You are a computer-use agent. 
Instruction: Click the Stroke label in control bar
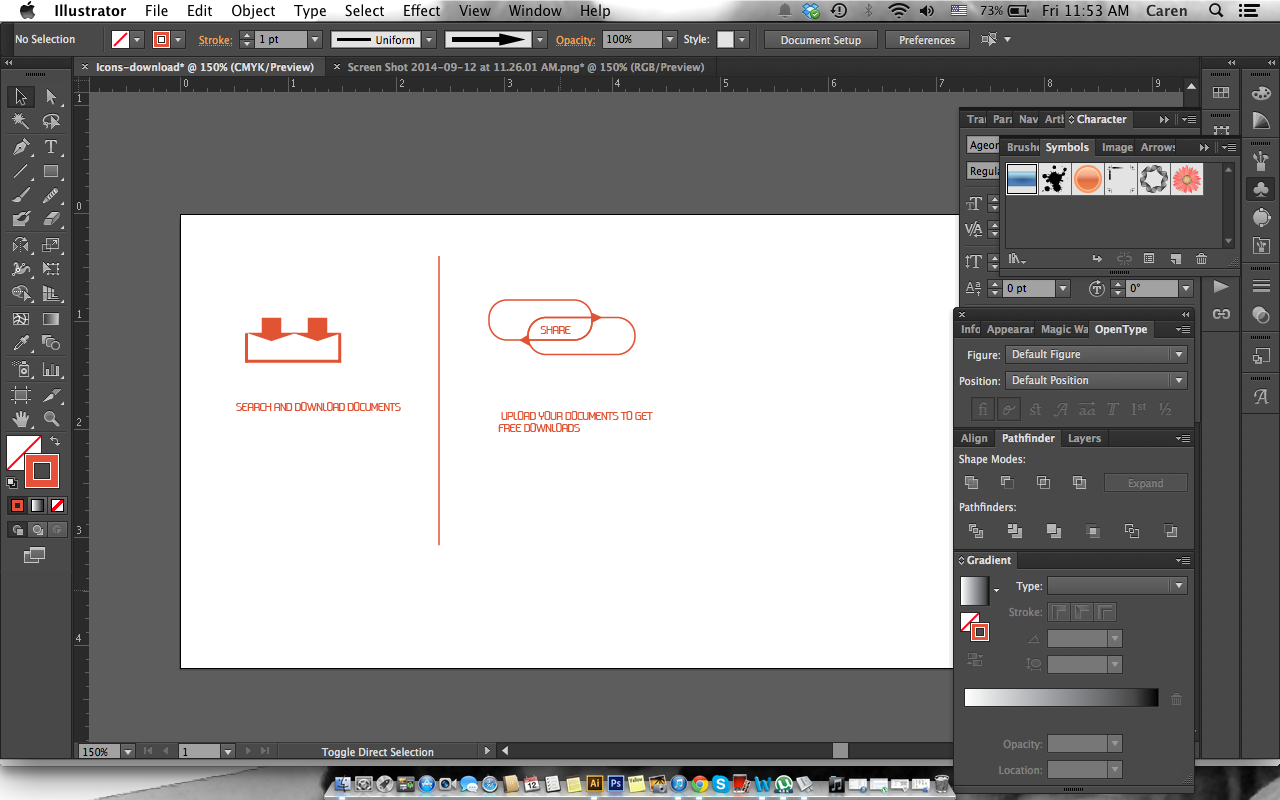(x=215, y=40)
